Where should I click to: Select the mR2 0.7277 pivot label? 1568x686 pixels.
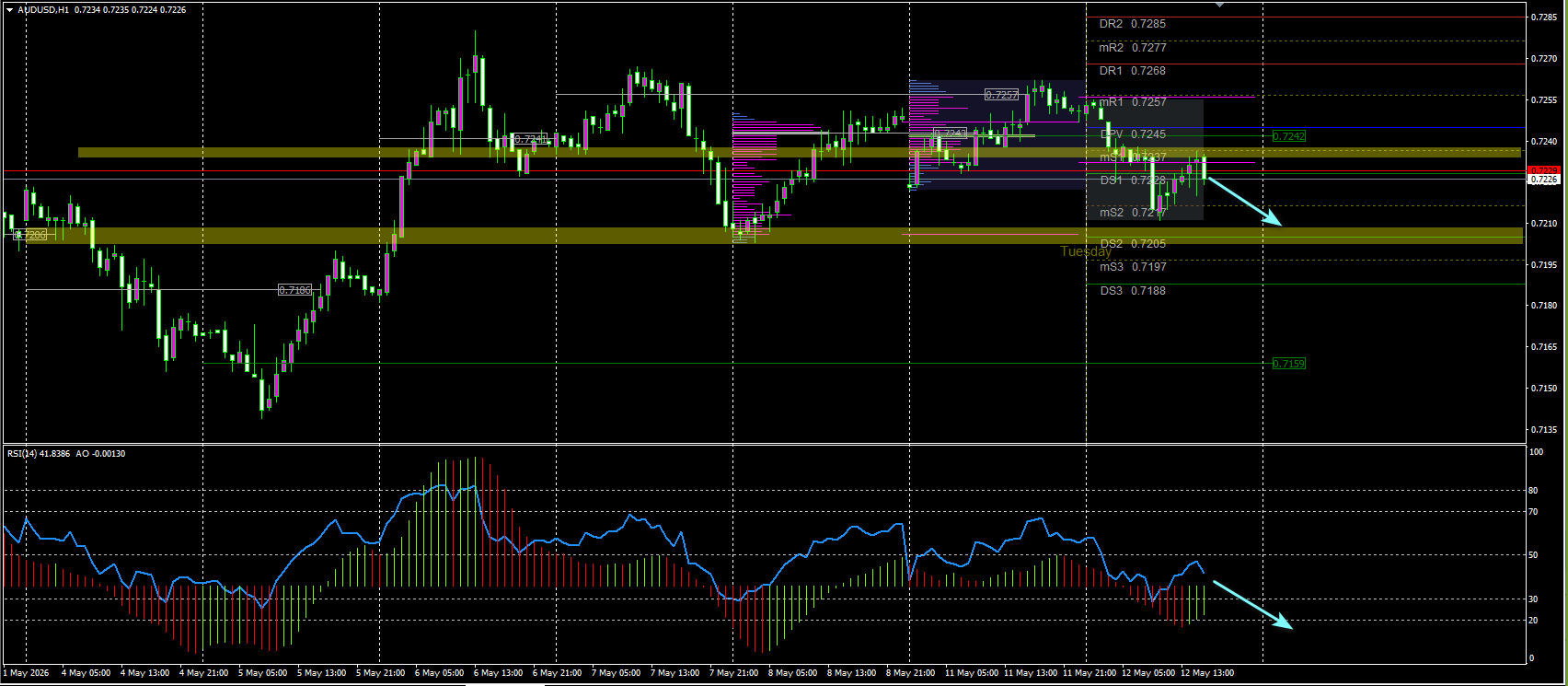click(x=1132, y=48)
